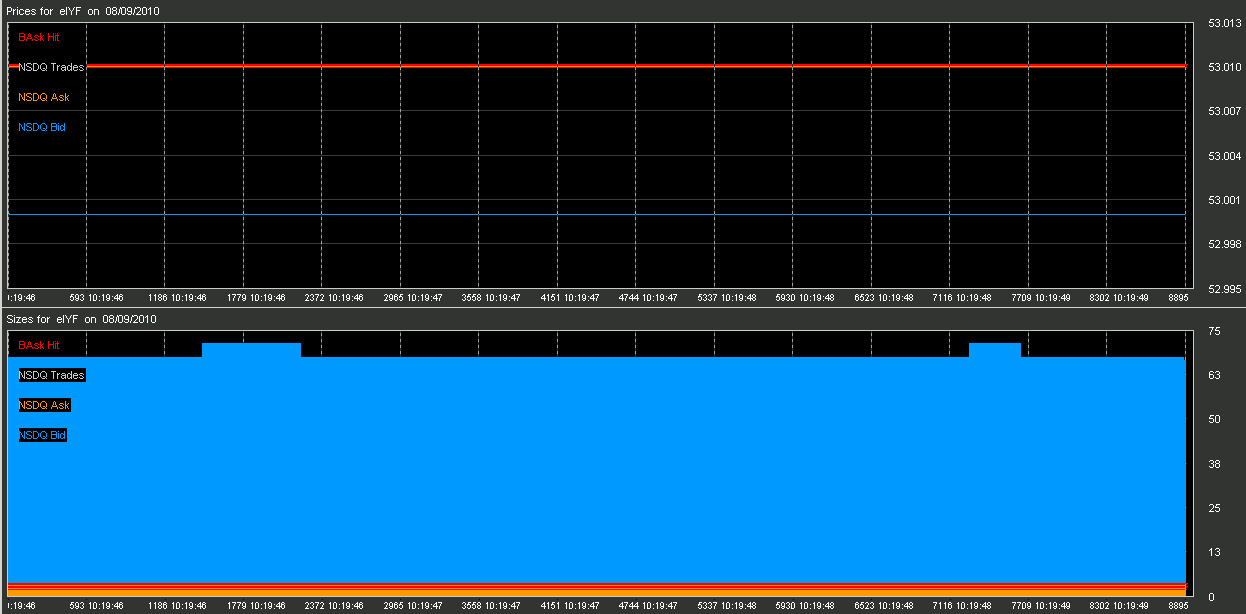Click the 53.010 label on the price axis
The image size is (1246, 614).
point(1224,67)
